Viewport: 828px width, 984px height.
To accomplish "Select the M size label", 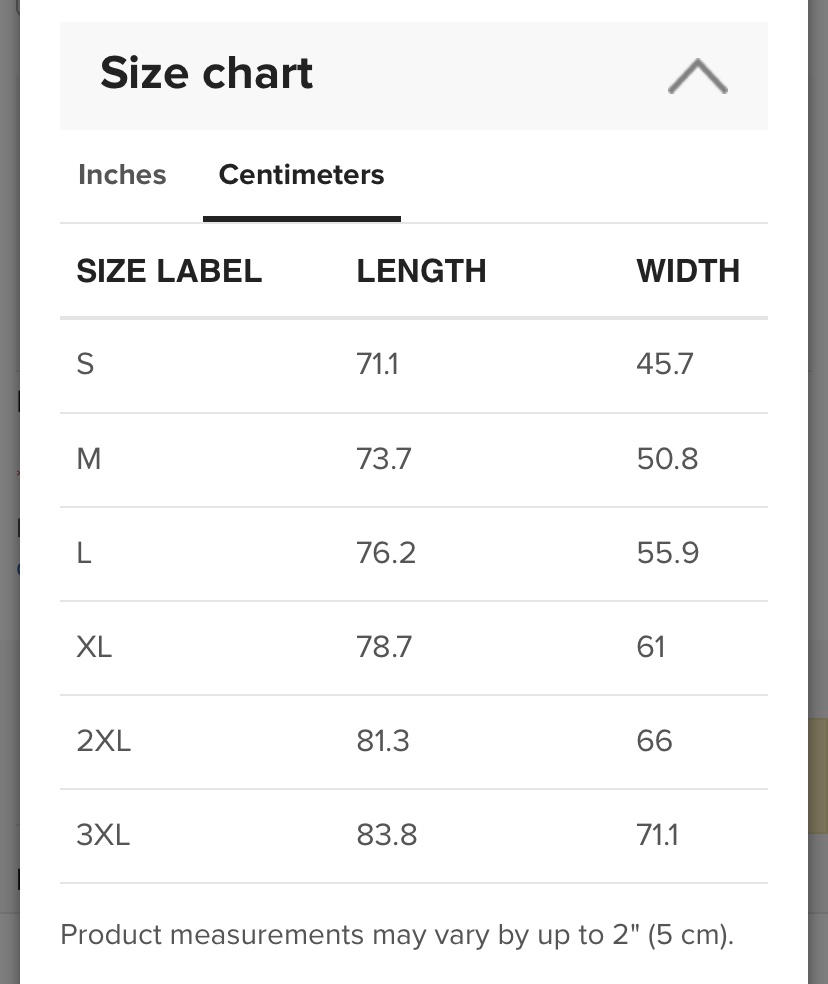I will coord(89,459).
